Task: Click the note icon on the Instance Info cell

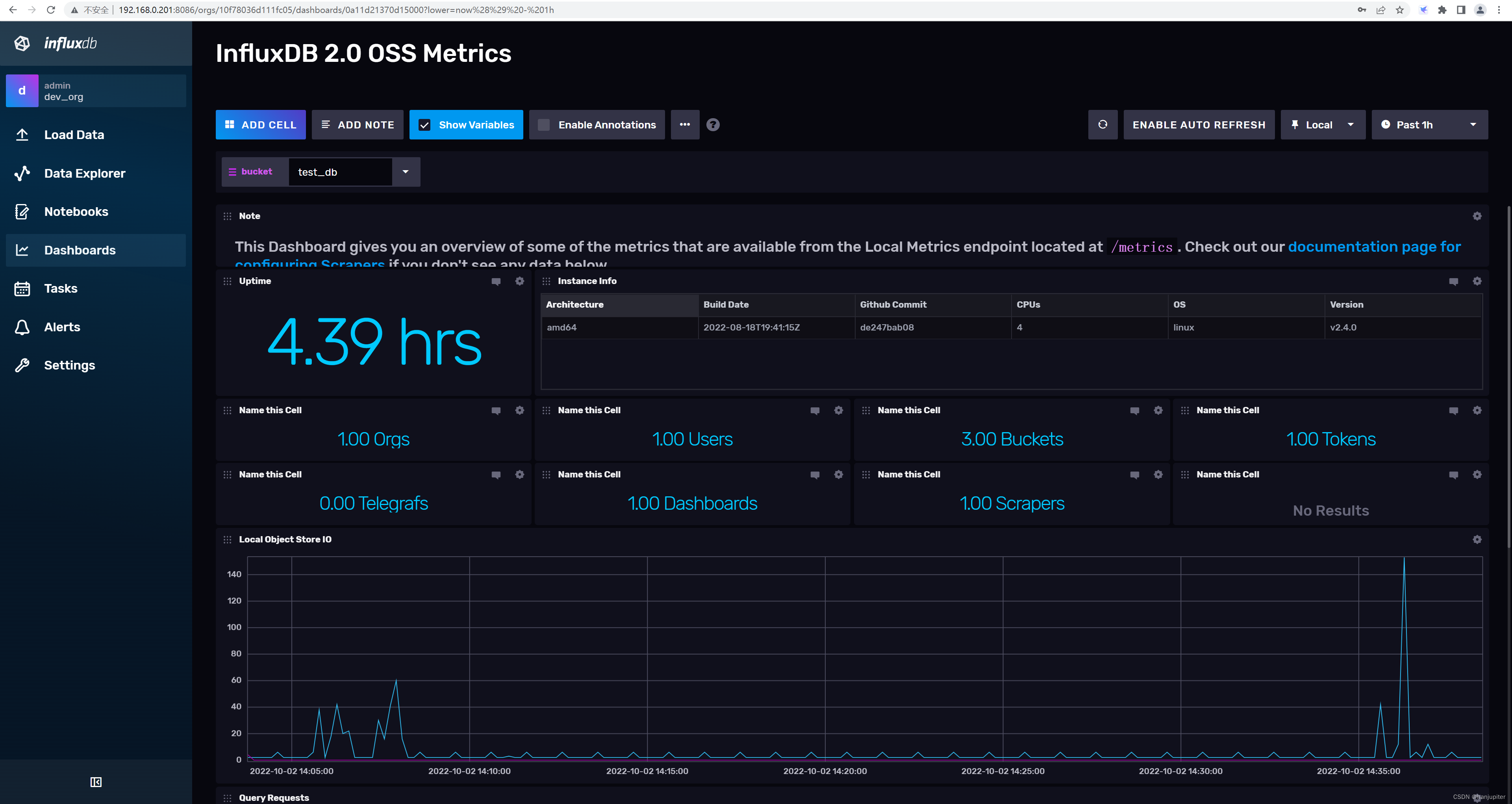Action: pyautogui.click(x=1453, y=281)
